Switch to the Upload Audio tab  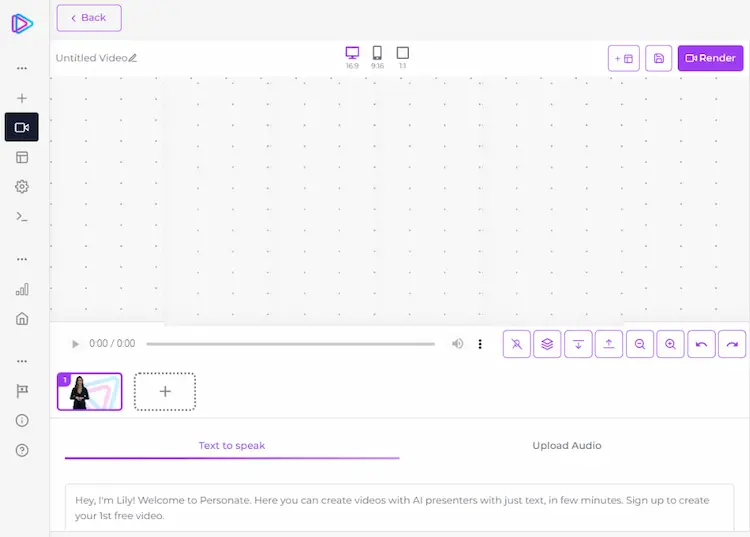tap(567, 446)
